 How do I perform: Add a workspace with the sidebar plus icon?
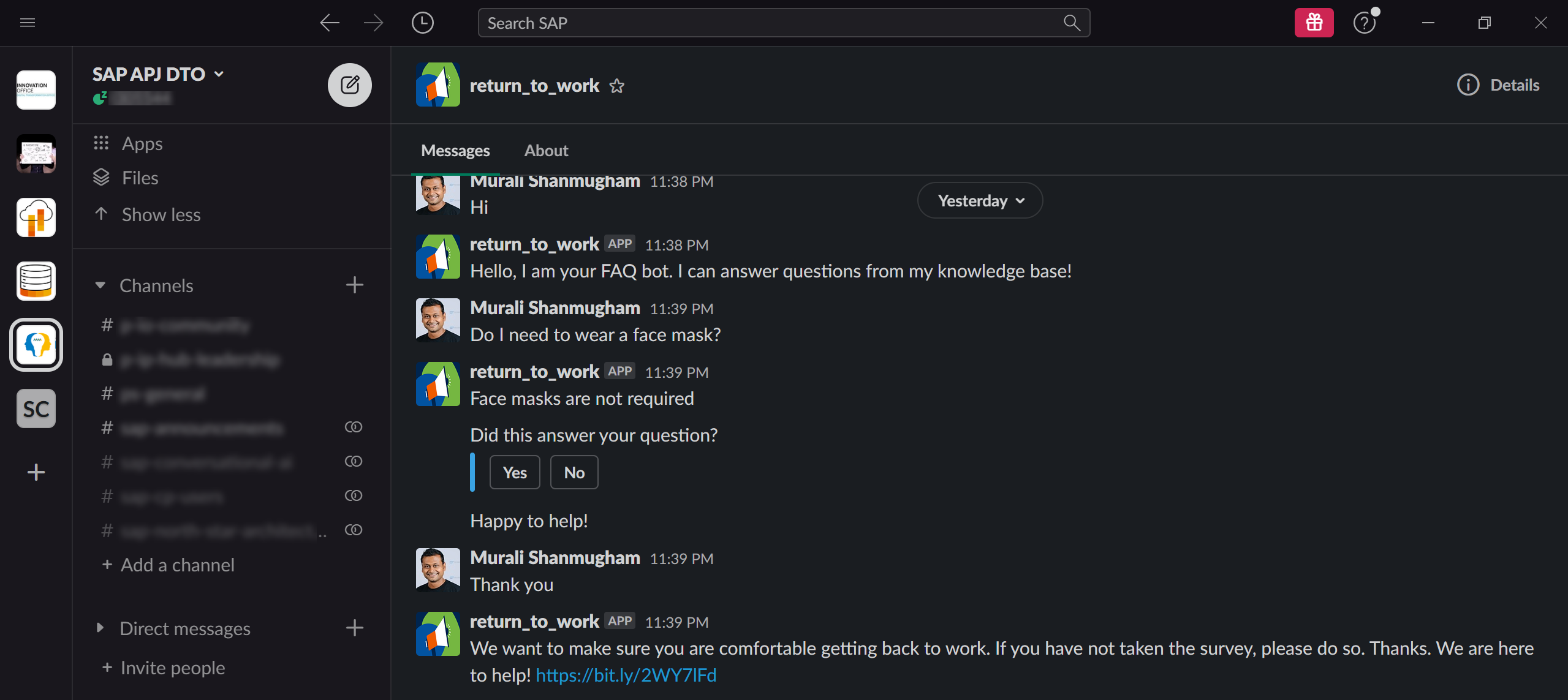36,472
